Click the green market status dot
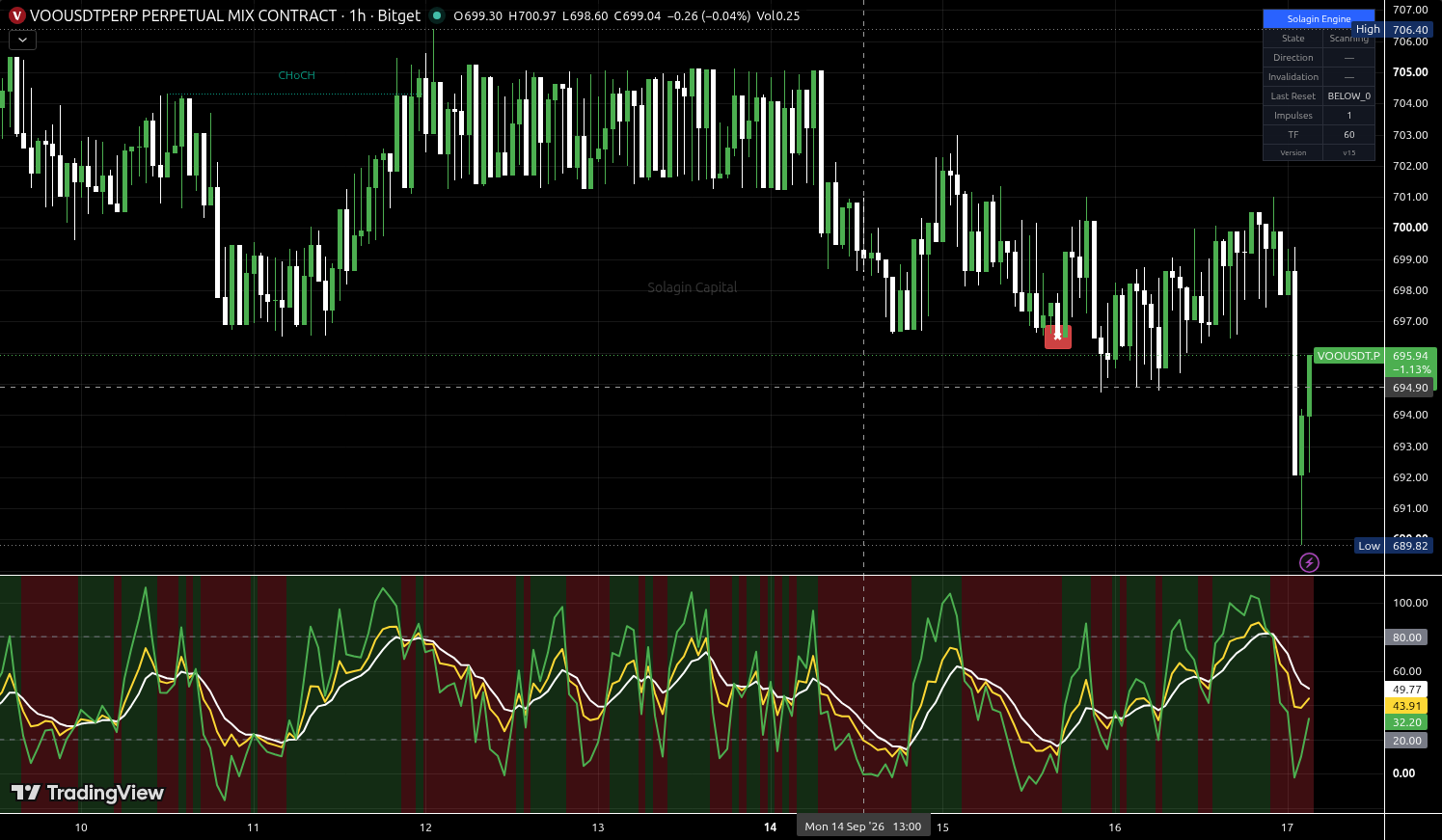The image size is (1442, 840). [x=437, y=15]
